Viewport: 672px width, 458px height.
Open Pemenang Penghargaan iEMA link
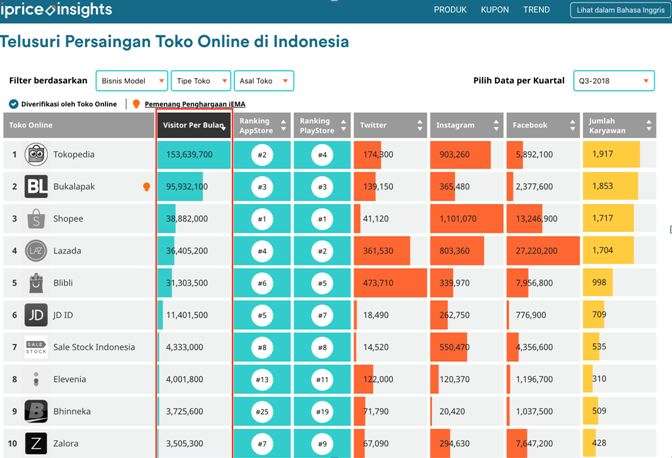click(x=195, y=104)
